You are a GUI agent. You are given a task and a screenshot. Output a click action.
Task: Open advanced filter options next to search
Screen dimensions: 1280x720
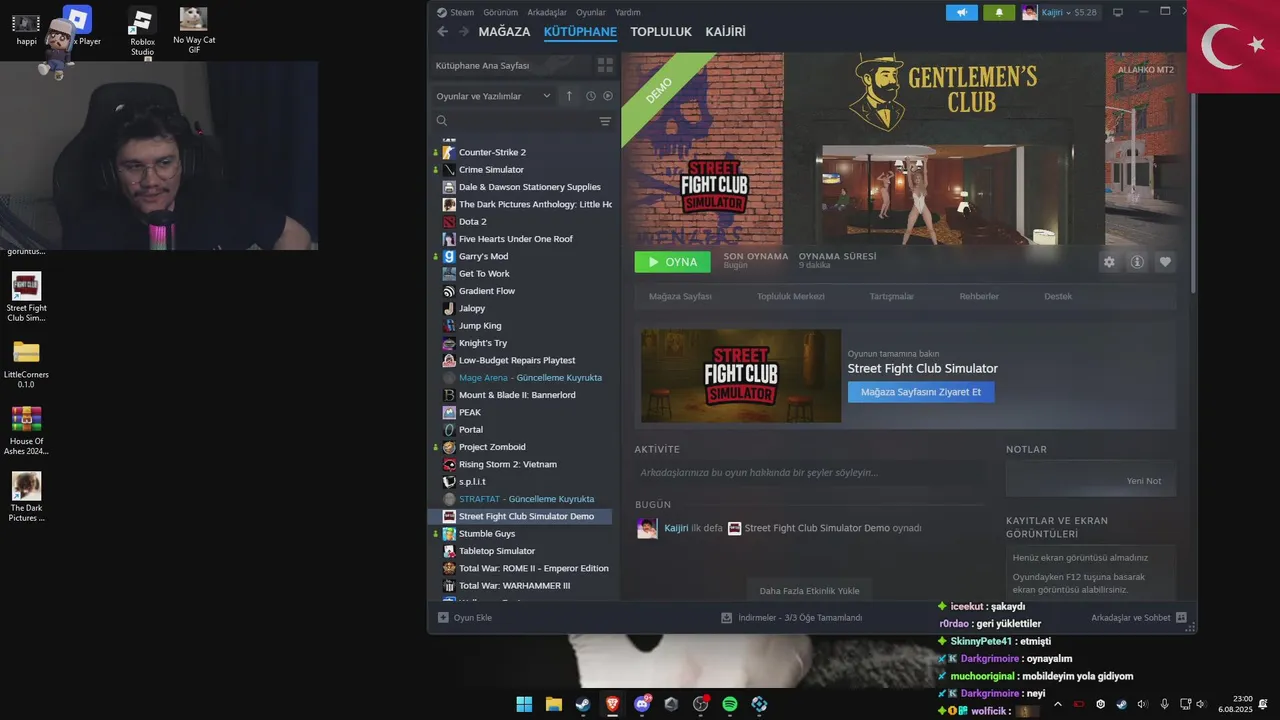pyautogui.click(x=605, y=121)
